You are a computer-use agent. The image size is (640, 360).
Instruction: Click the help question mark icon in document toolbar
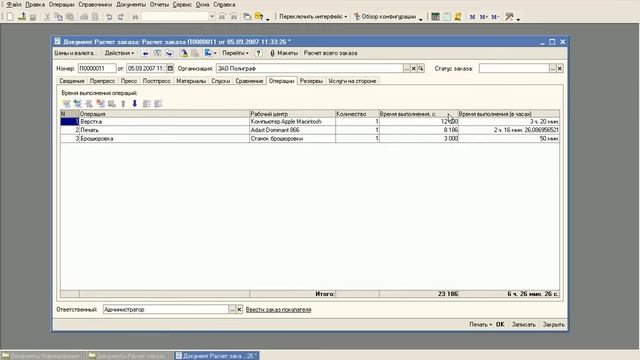[x=258, y=53]
